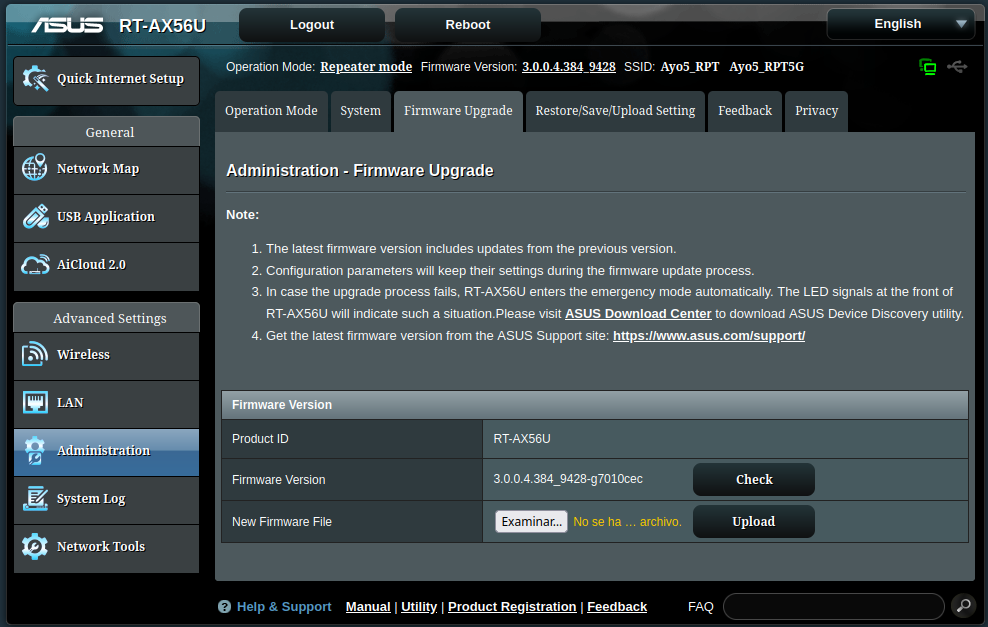The height and width of the screenshot is (627, 988).
Task: Click the Help & Support question mark icon
Action: pos(224,607)
